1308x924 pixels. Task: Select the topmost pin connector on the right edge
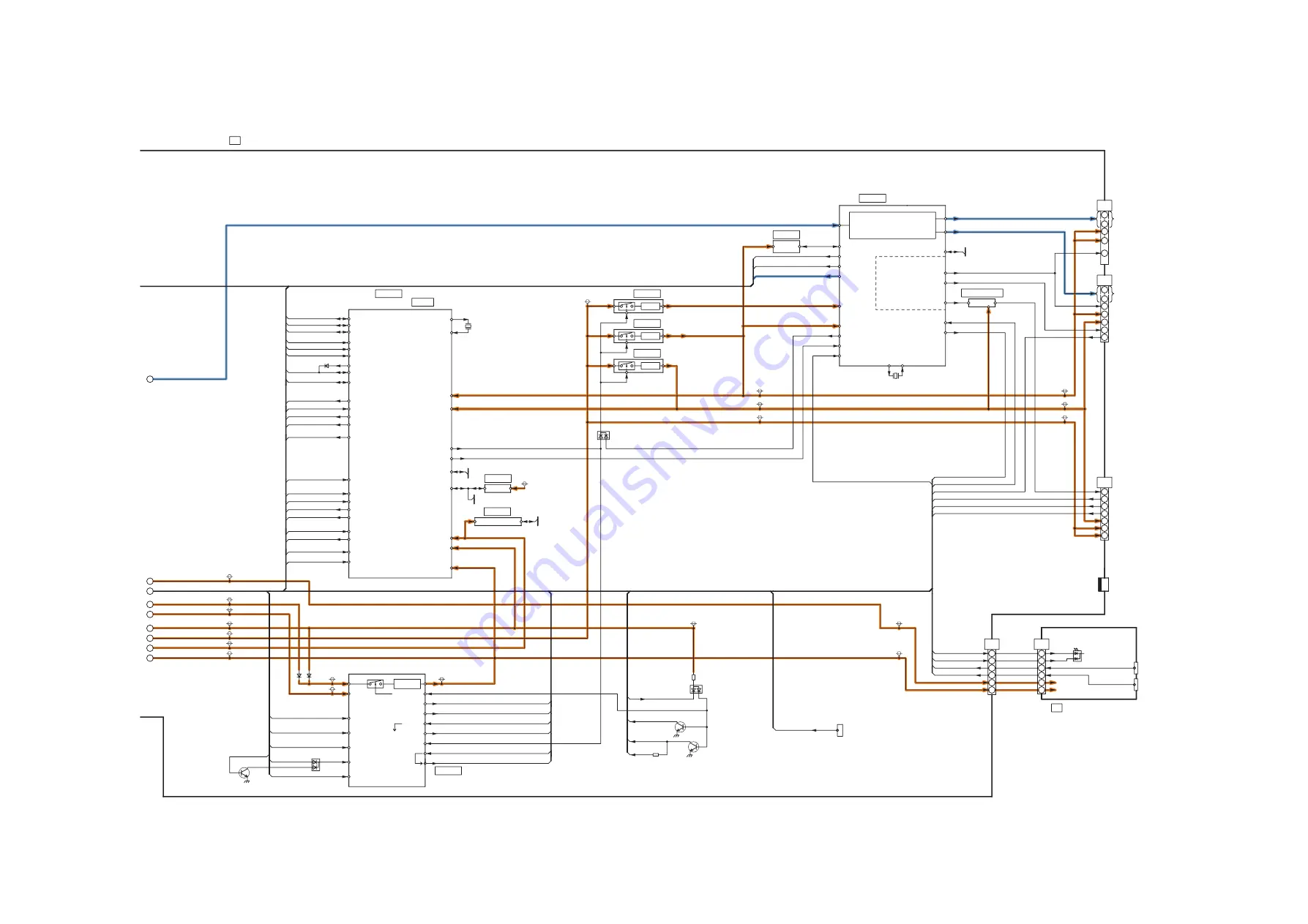(x=1105, y=238)
